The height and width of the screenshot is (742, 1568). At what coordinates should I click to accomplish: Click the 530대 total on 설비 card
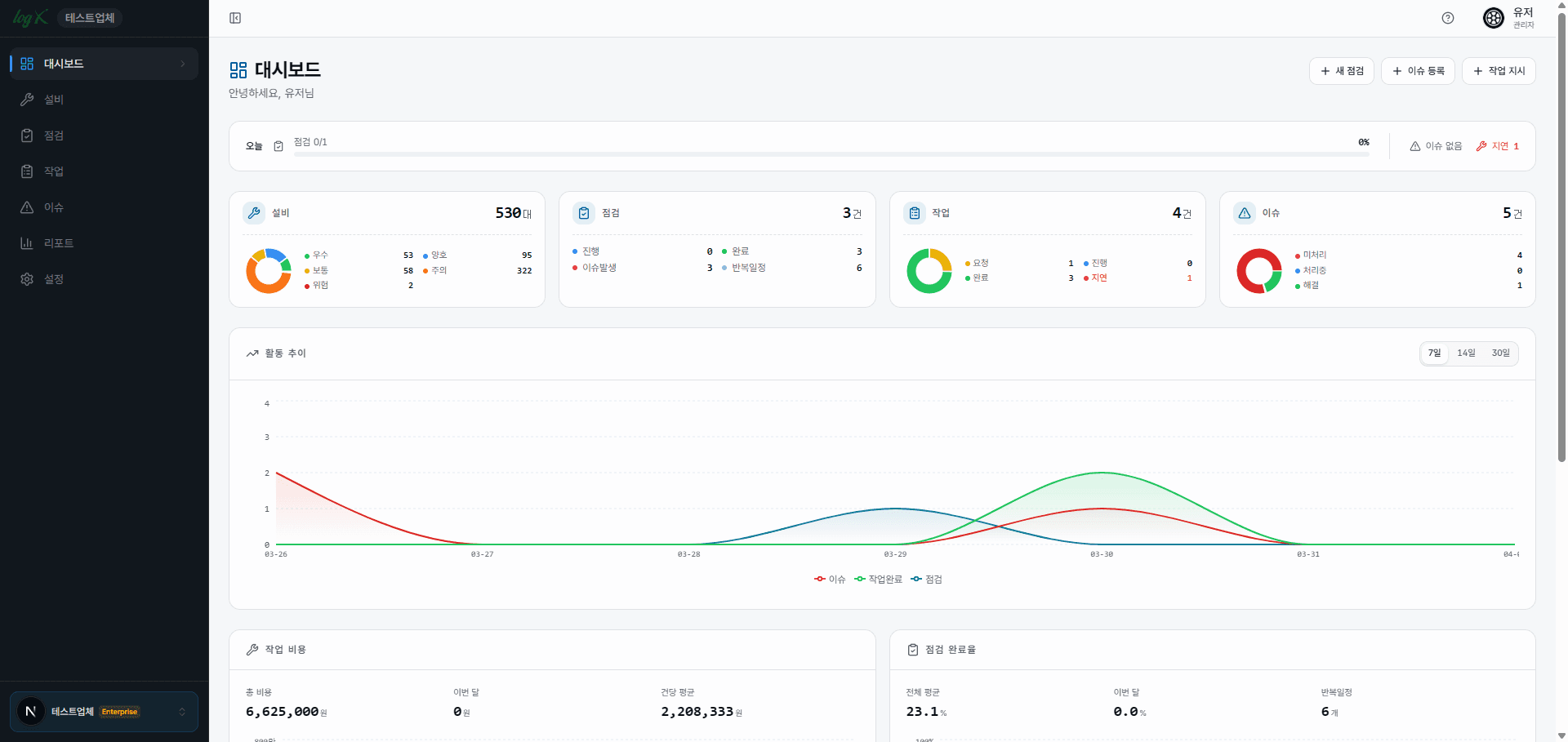tap(514, 213)
